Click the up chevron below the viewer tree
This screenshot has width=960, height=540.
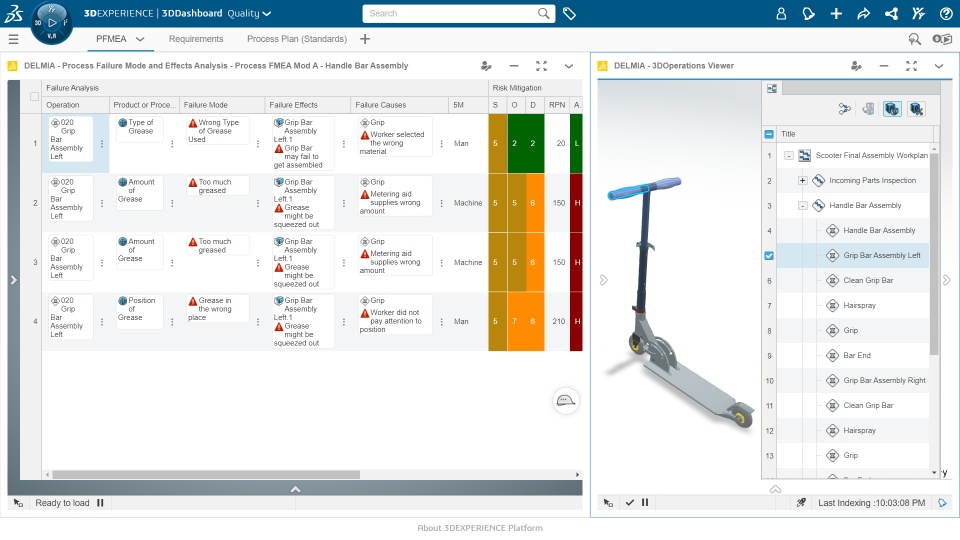click(775, 489)
